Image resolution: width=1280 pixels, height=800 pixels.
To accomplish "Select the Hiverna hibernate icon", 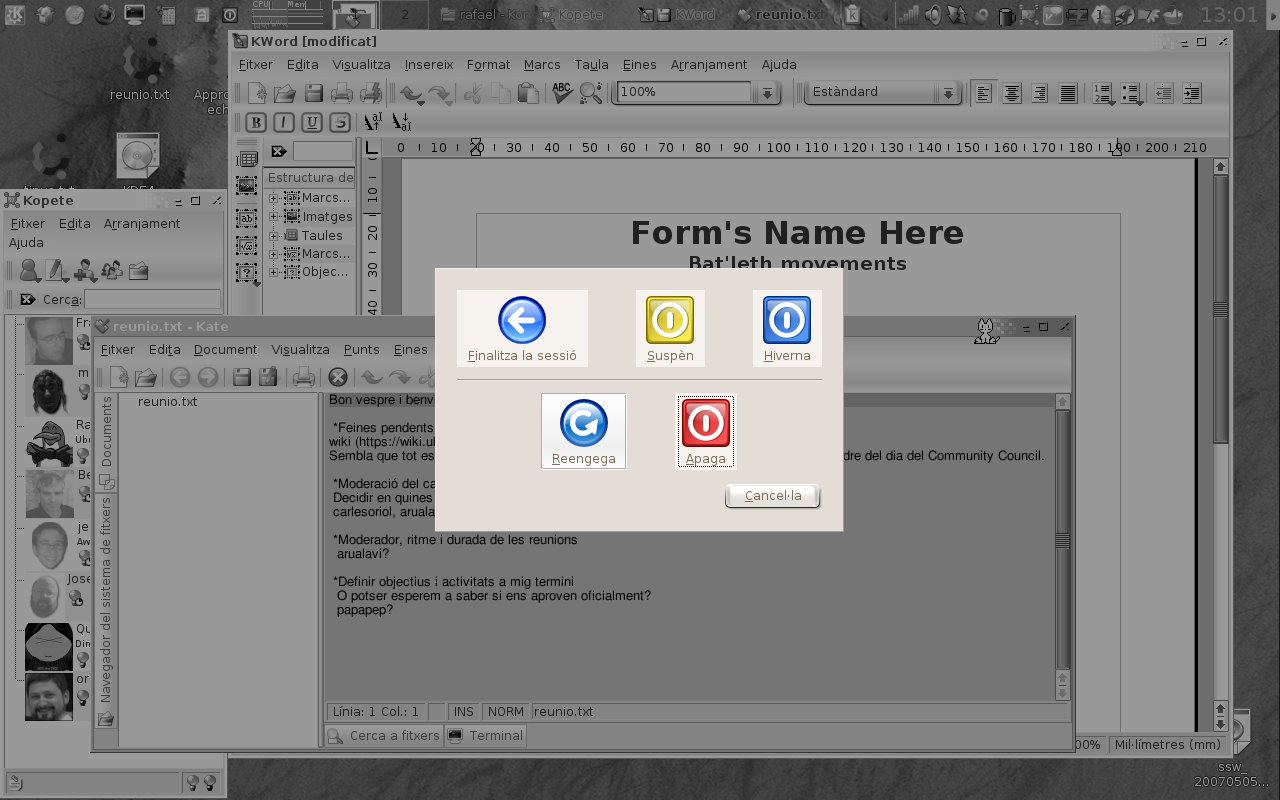I will [x=786, y=320].
